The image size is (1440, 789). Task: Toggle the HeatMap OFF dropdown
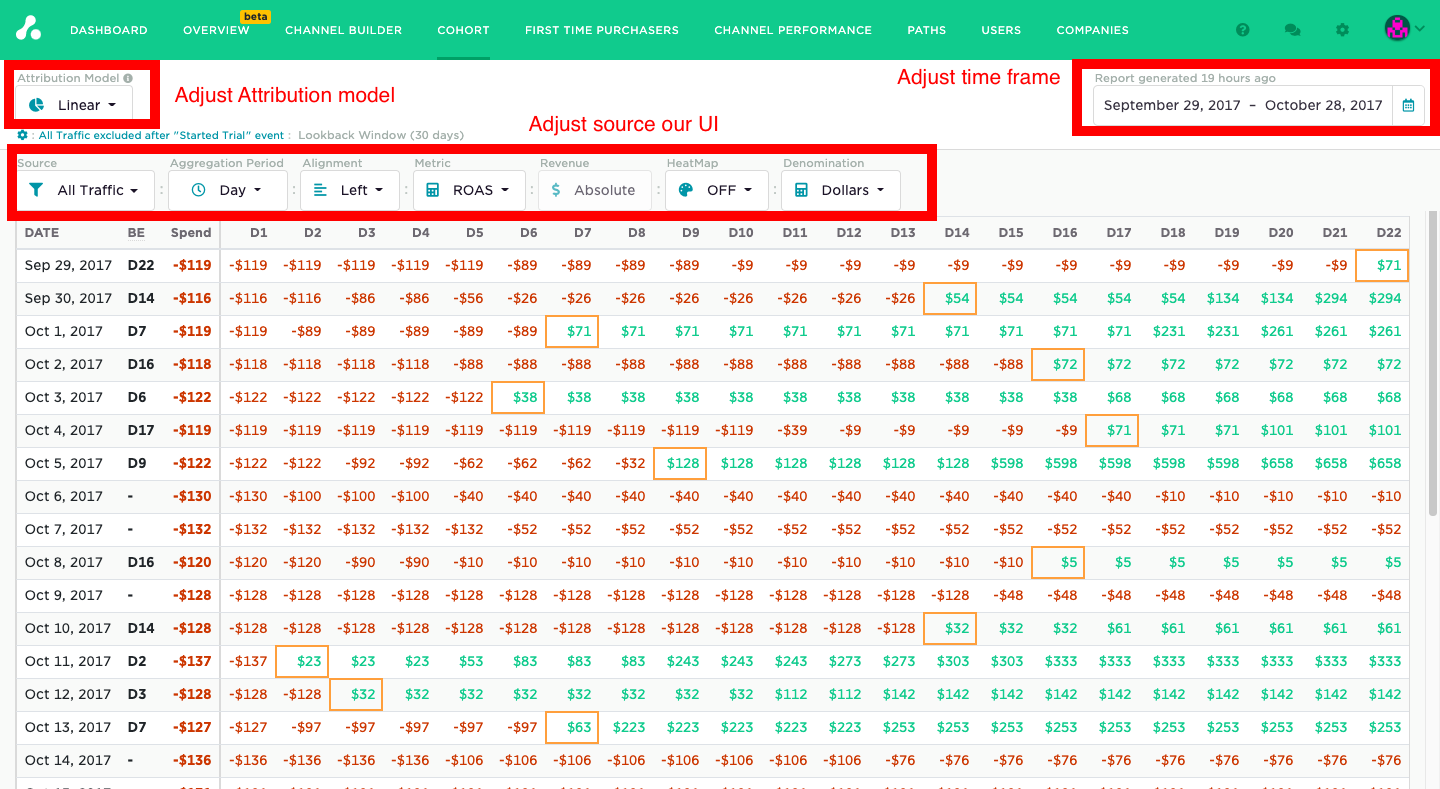coord(716,190)
